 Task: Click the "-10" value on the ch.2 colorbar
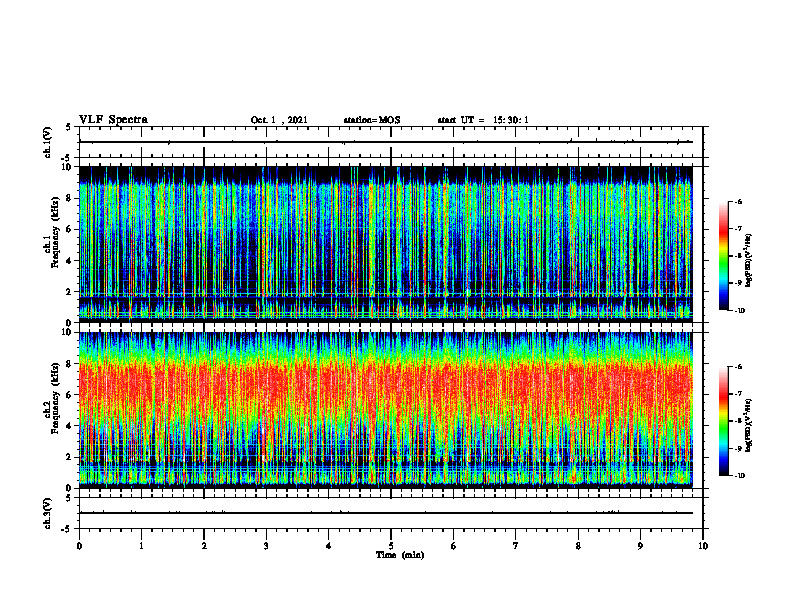click(x=739, y=476)
